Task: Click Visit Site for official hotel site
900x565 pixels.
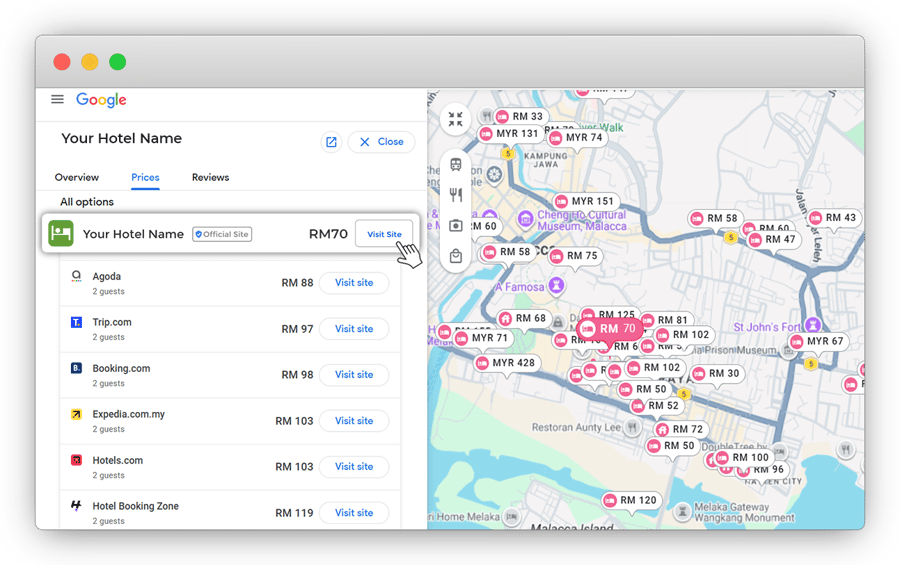Action: coord(384,234)
